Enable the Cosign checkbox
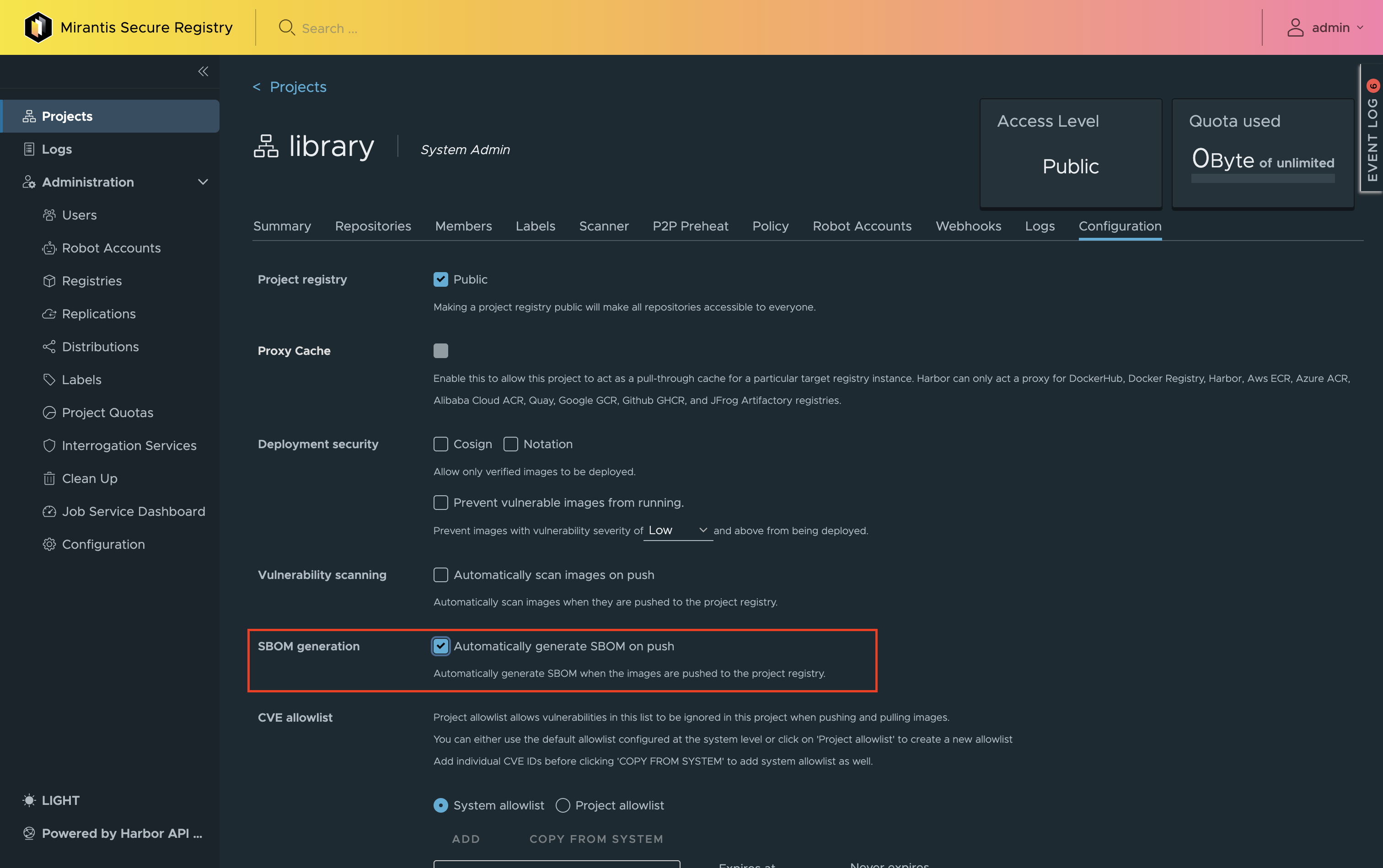The width and height of the screenshot is (1383, 868). pos(440,445)
